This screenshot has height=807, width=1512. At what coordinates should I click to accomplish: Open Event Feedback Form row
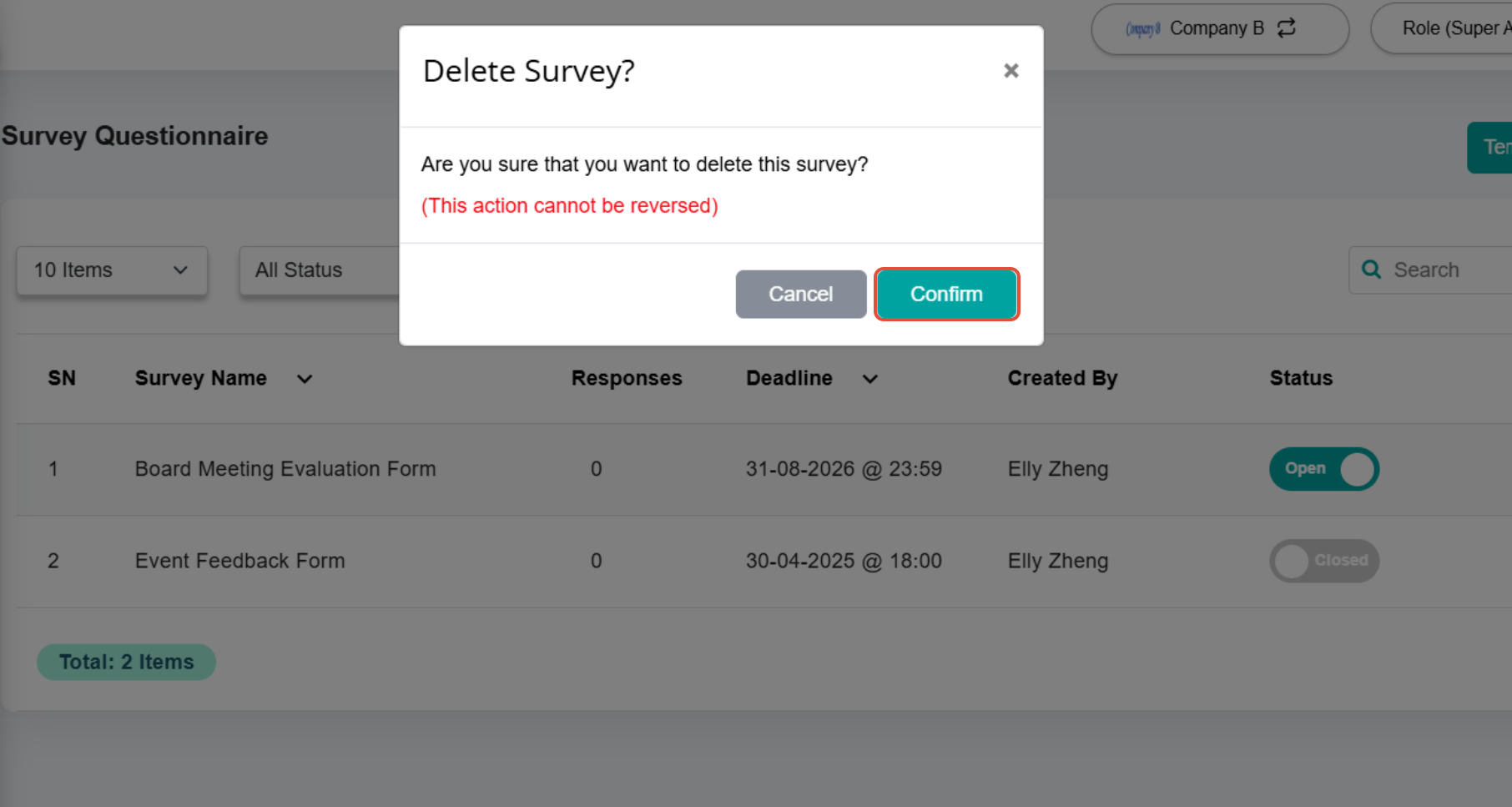[x=239, y=561]
